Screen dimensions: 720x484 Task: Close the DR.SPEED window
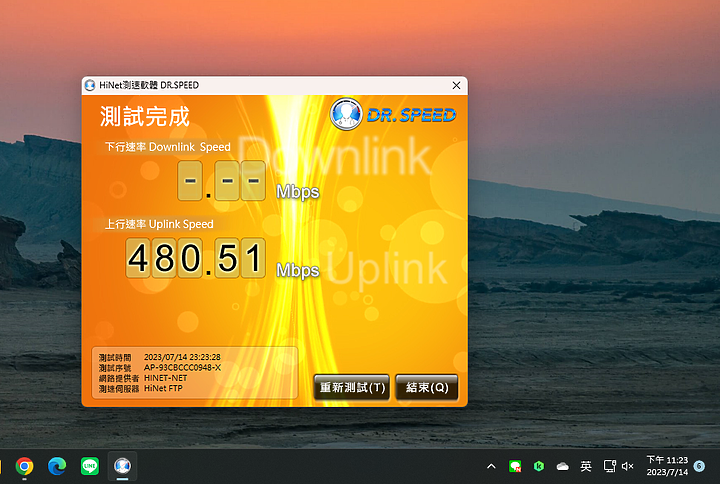pyautogui.click(x=456, y=85)
